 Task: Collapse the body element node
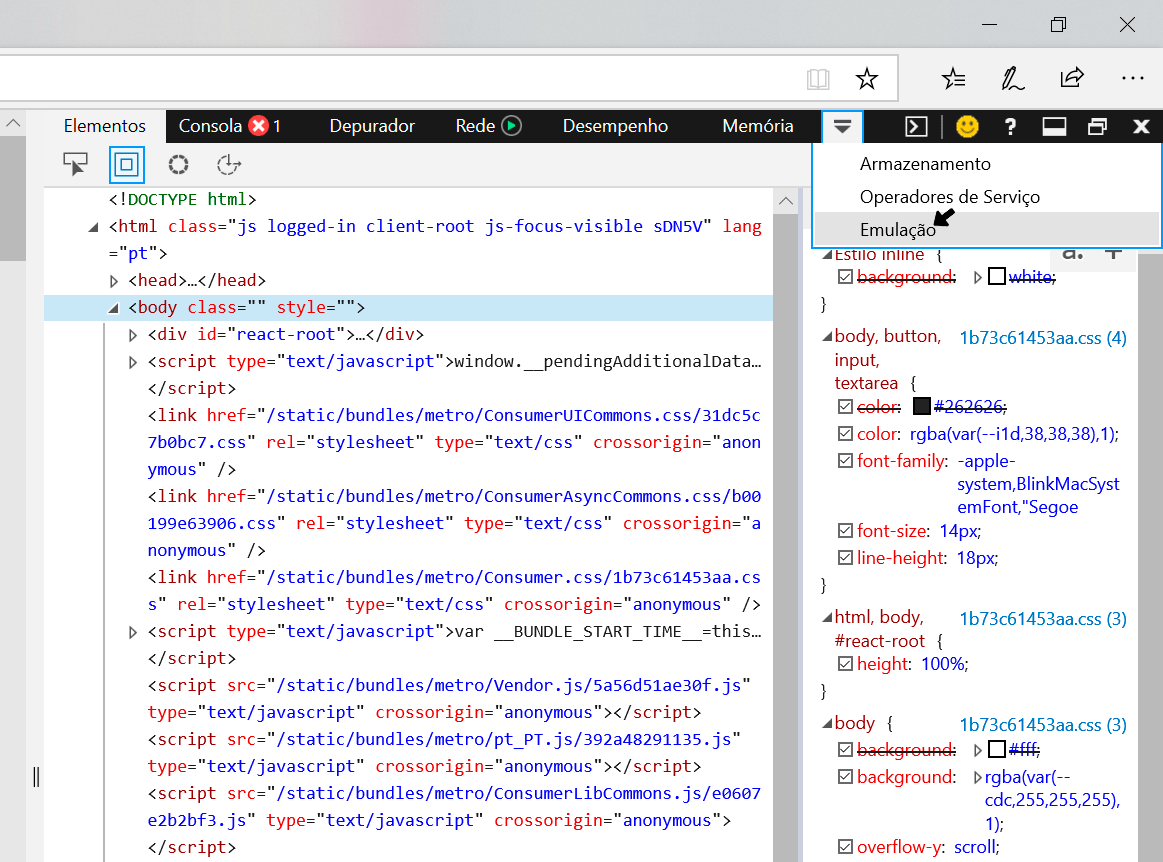[x=113, y=308]
